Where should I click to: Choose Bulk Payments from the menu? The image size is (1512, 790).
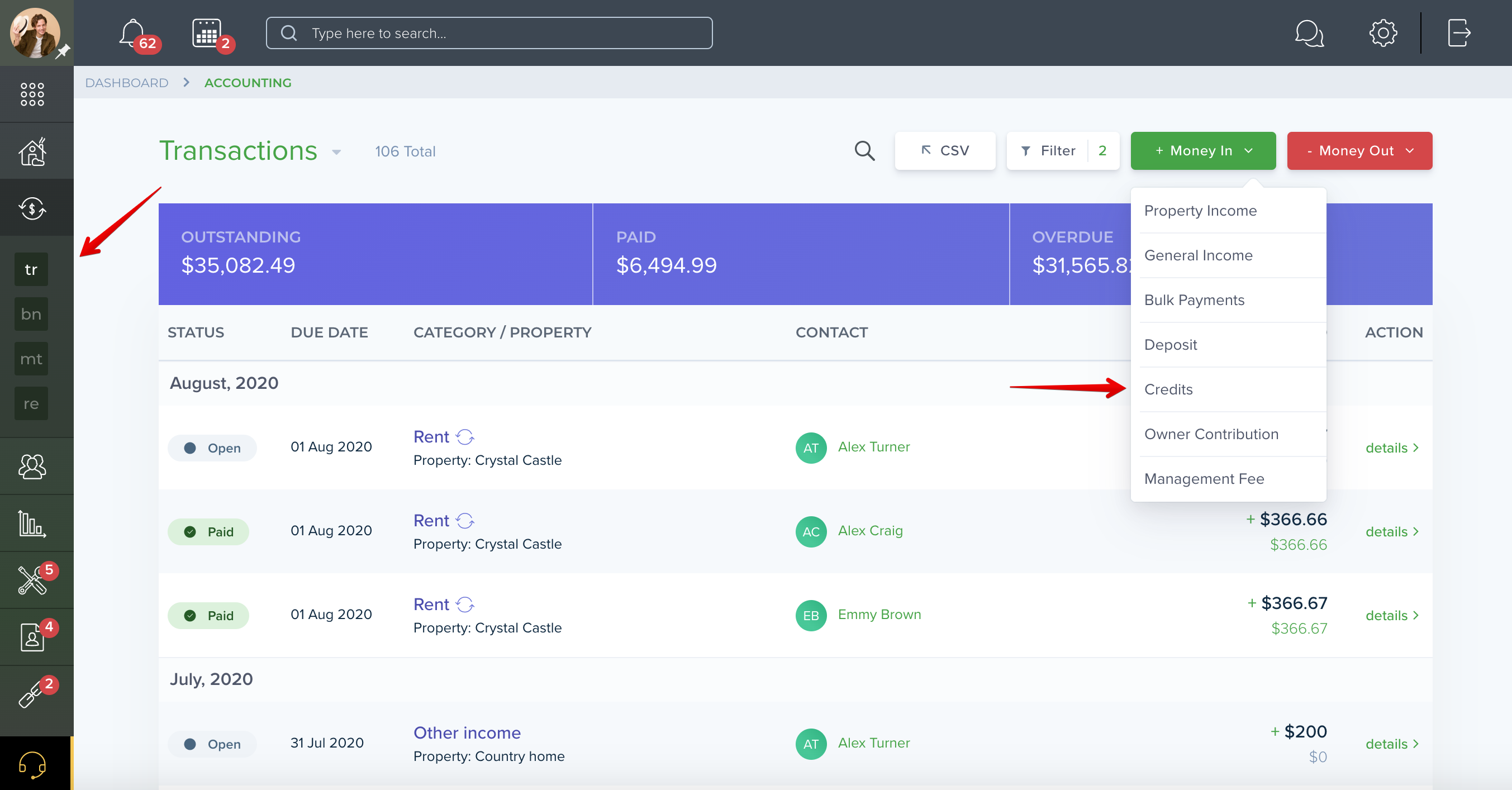(x=1228, y=300)
